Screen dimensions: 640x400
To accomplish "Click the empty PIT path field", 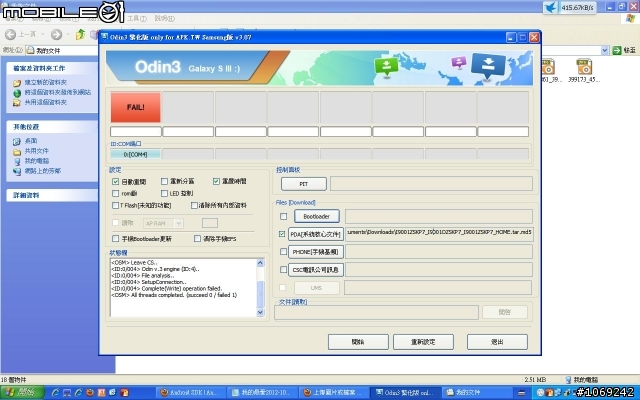I will pos(431,184).
